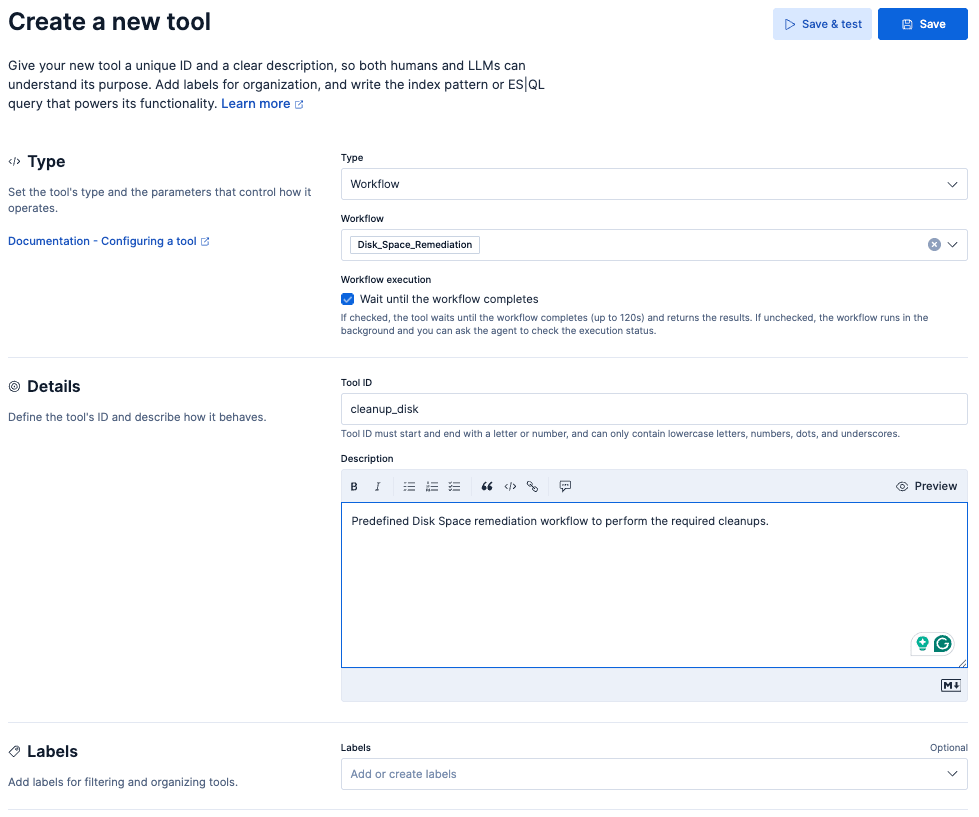Click the Save & test button
The height and width of the screenshot is (817, 979).
[x=822, y=24]
